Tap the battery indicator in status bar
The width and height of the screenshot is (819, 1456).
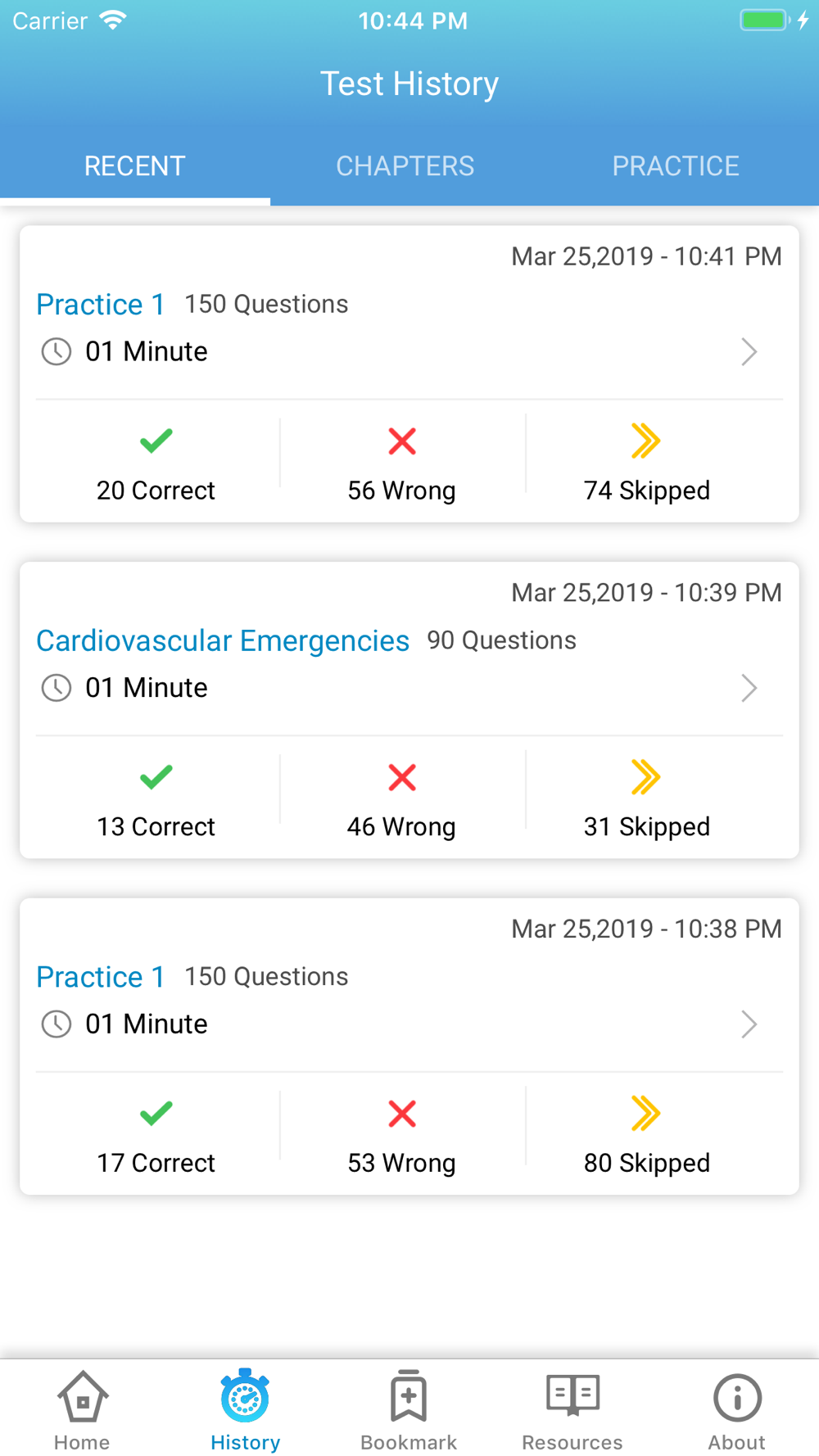pos(765,20)
